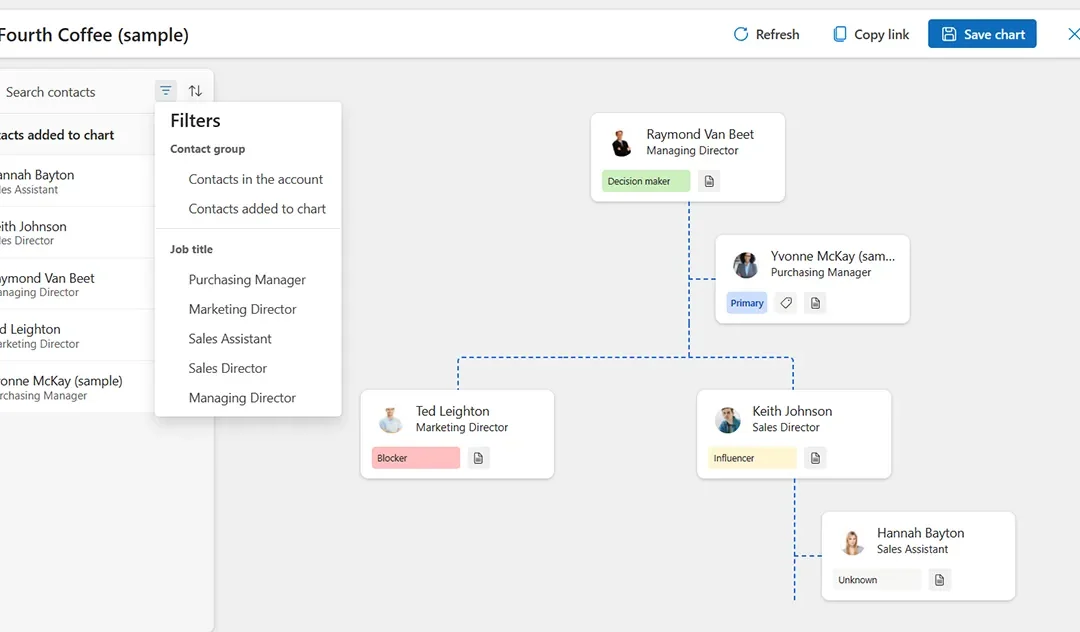Image resolution: width=1080 pixels, height=632 pixels.
Task: Select Purchasing Manager job title filter
Action: [x=249, y=280]
